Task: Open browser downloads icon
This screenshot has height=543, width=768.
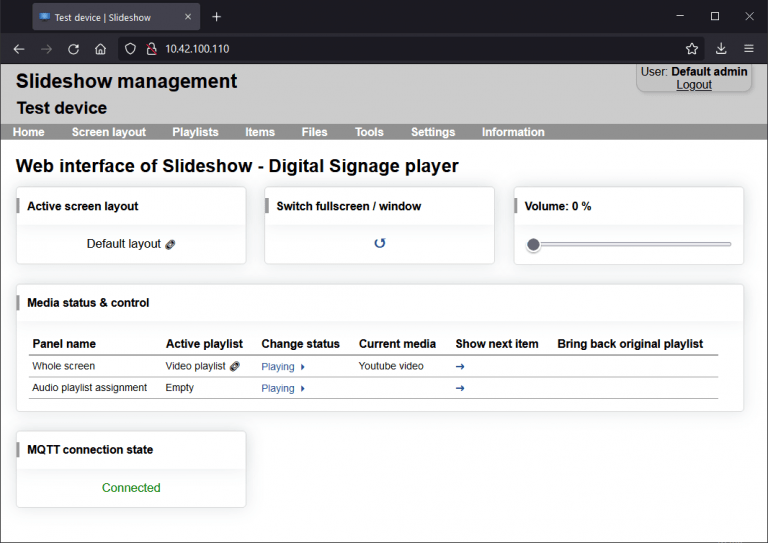Action: click(721, 48)
